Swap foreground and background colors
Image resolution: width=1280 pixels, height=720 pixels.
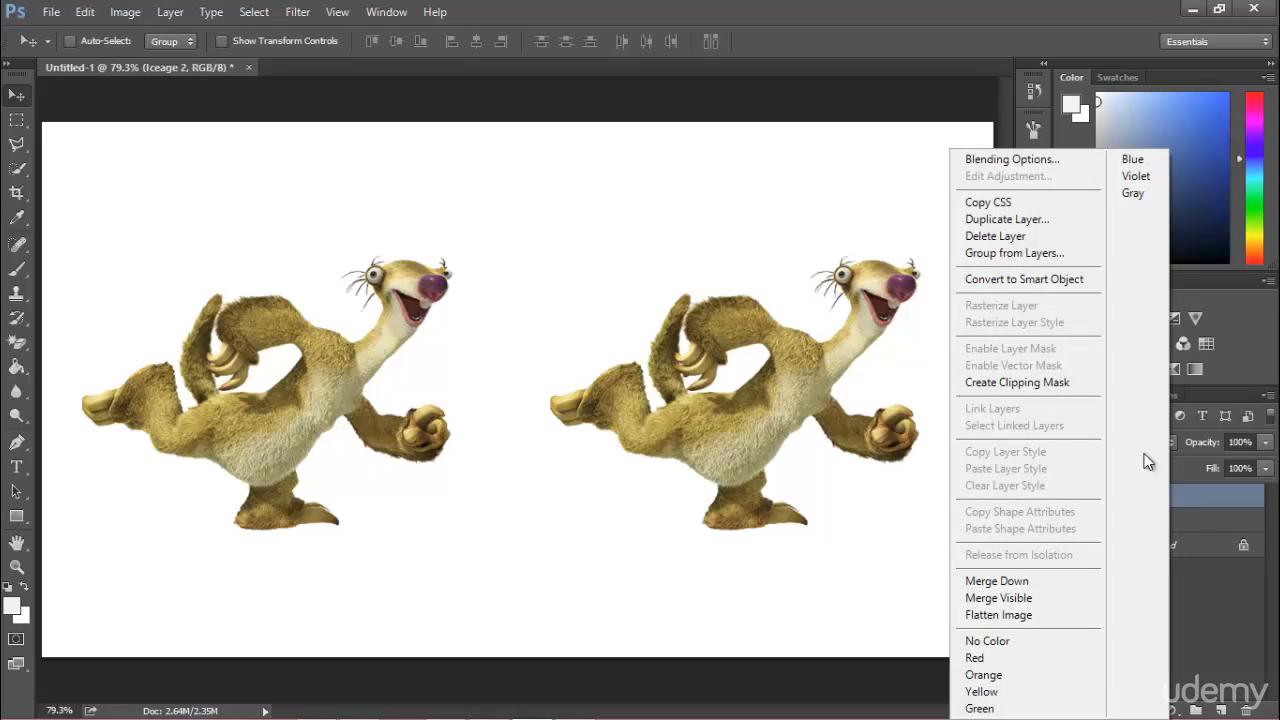click(25, 587)
